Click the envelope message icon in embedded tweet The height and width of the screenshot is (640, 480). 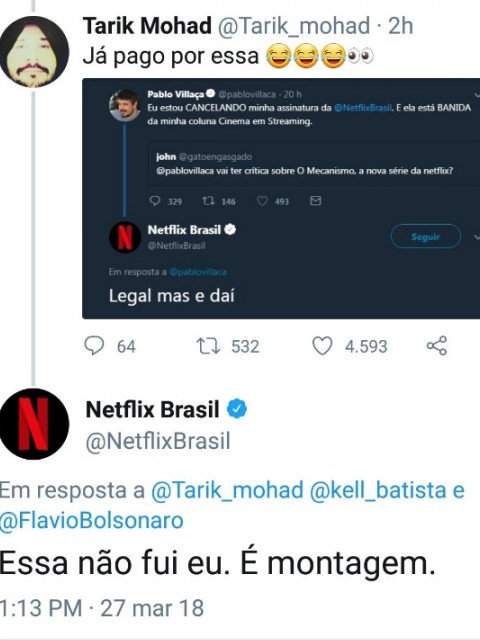(x=316, y=200)
